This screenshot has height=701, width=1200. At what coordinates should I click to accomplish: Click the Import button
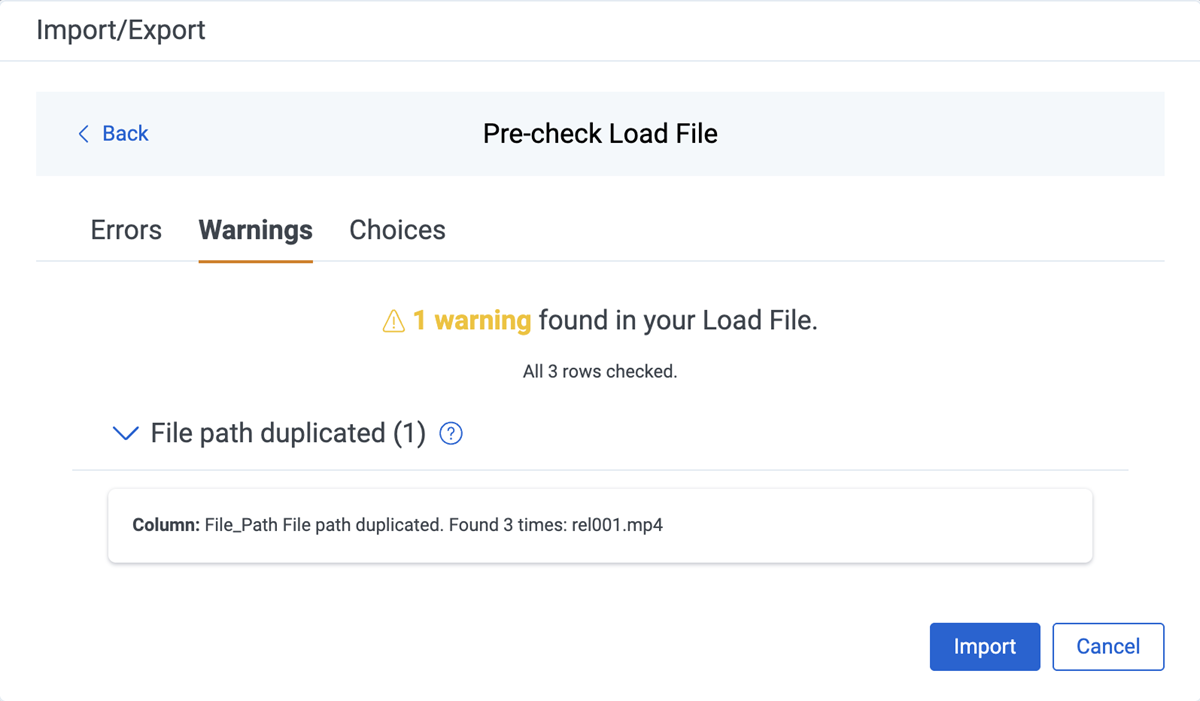tap(984, 646)
